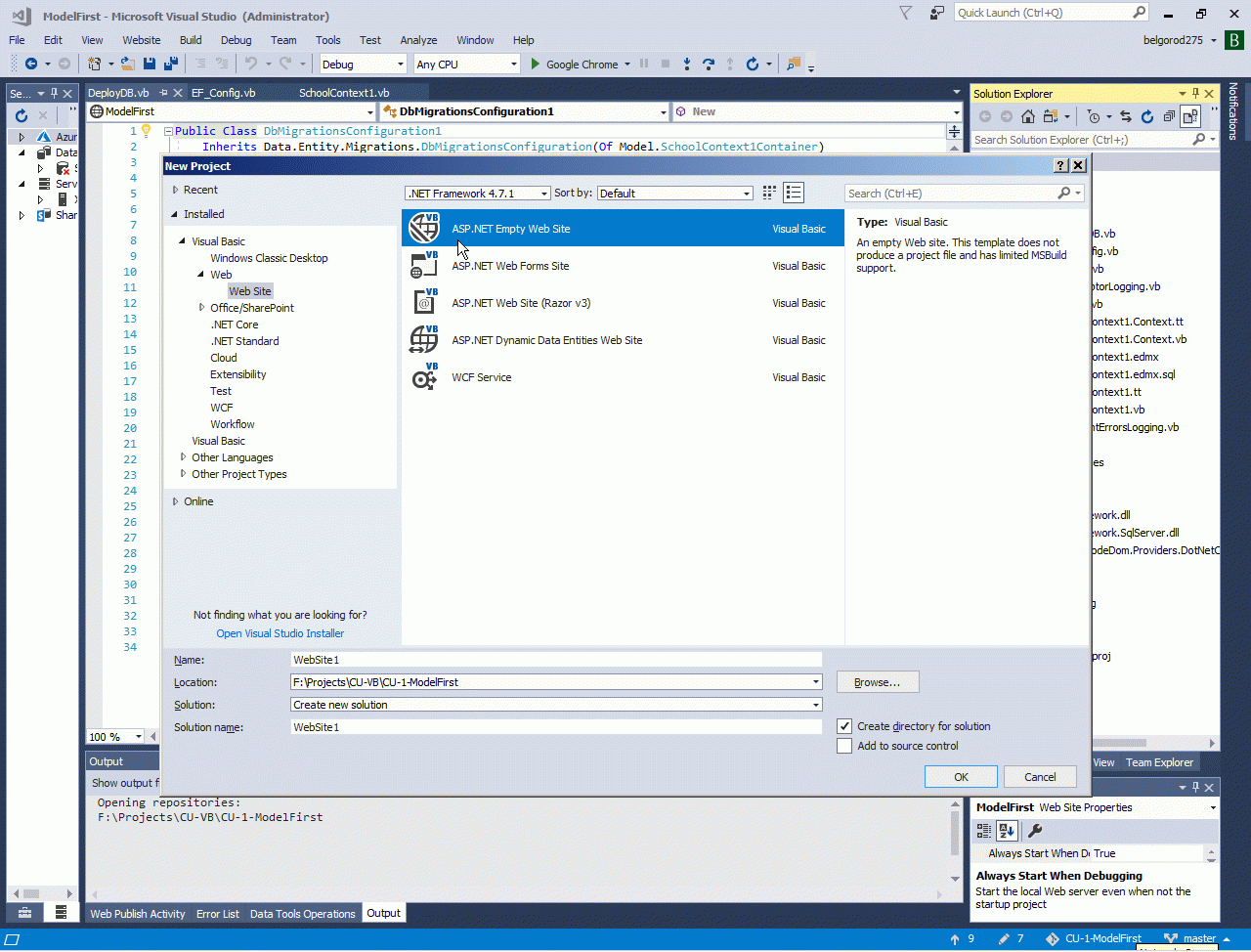Open Visual Studio Installer link
This screenshot has width=1251, height=952.
pos(280,633)
